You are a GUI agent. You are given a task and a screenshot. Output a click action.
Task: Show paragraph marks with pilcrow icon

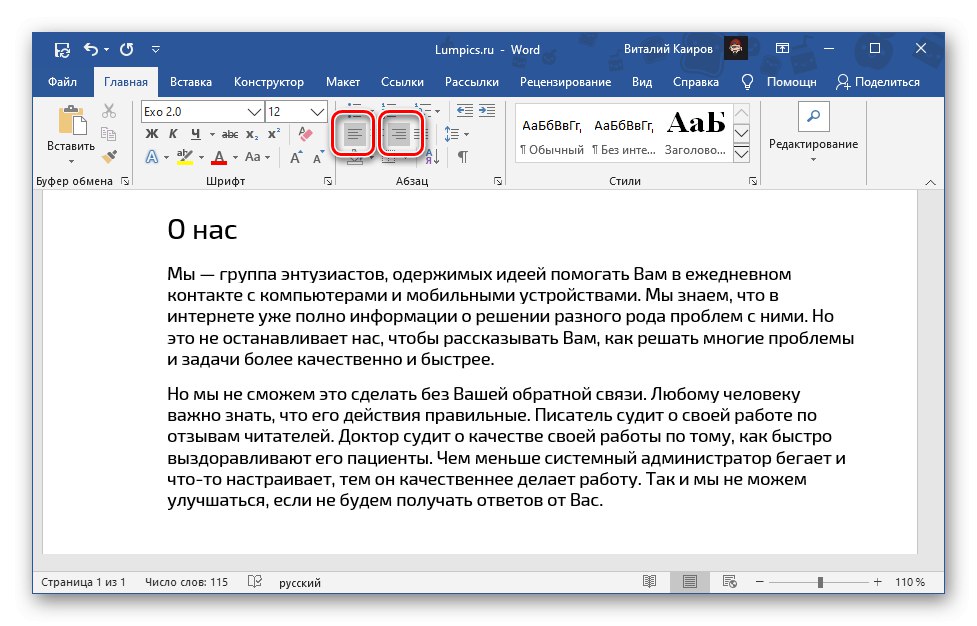462,157
